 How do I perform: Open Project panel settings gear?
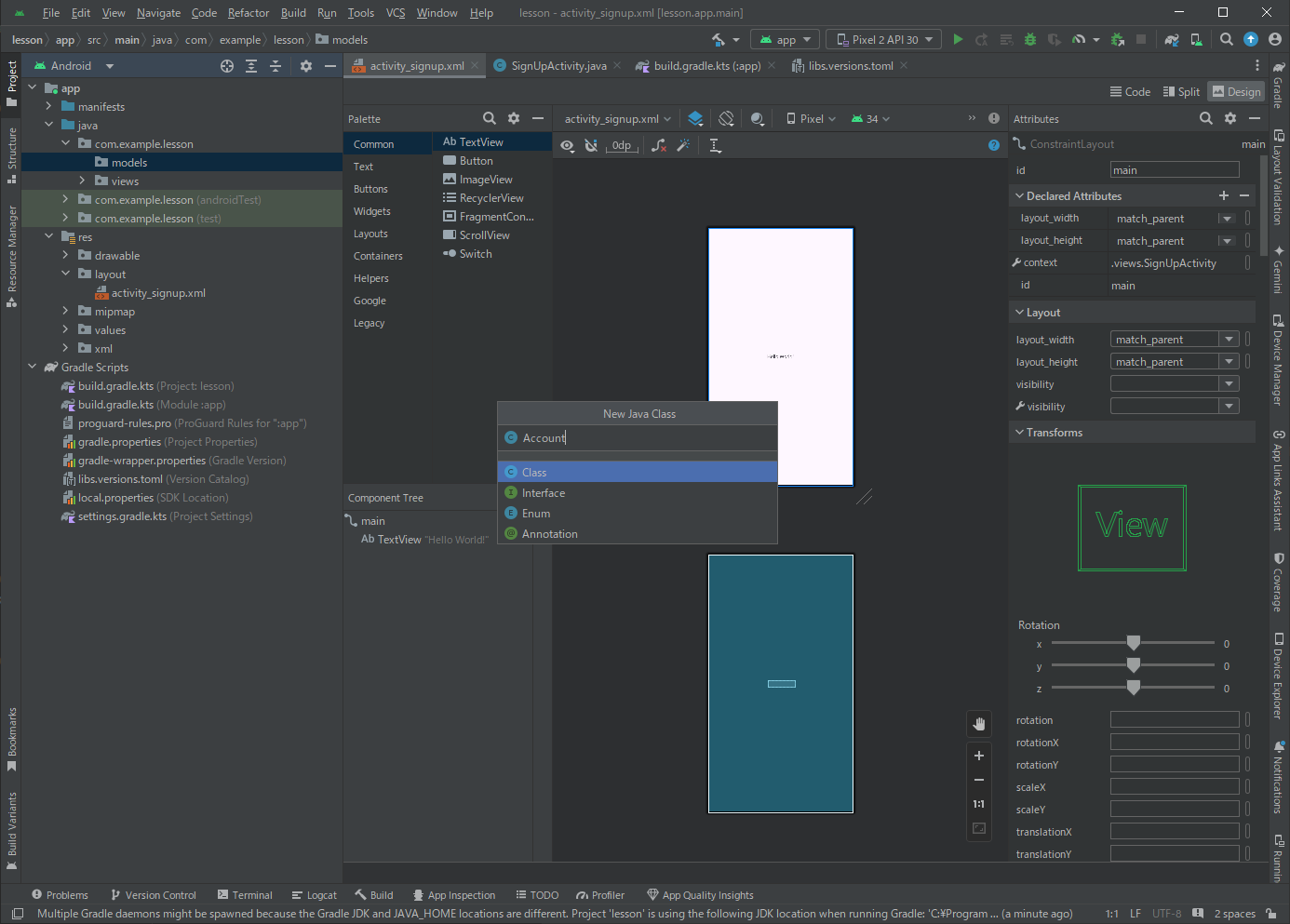(306, 66)
